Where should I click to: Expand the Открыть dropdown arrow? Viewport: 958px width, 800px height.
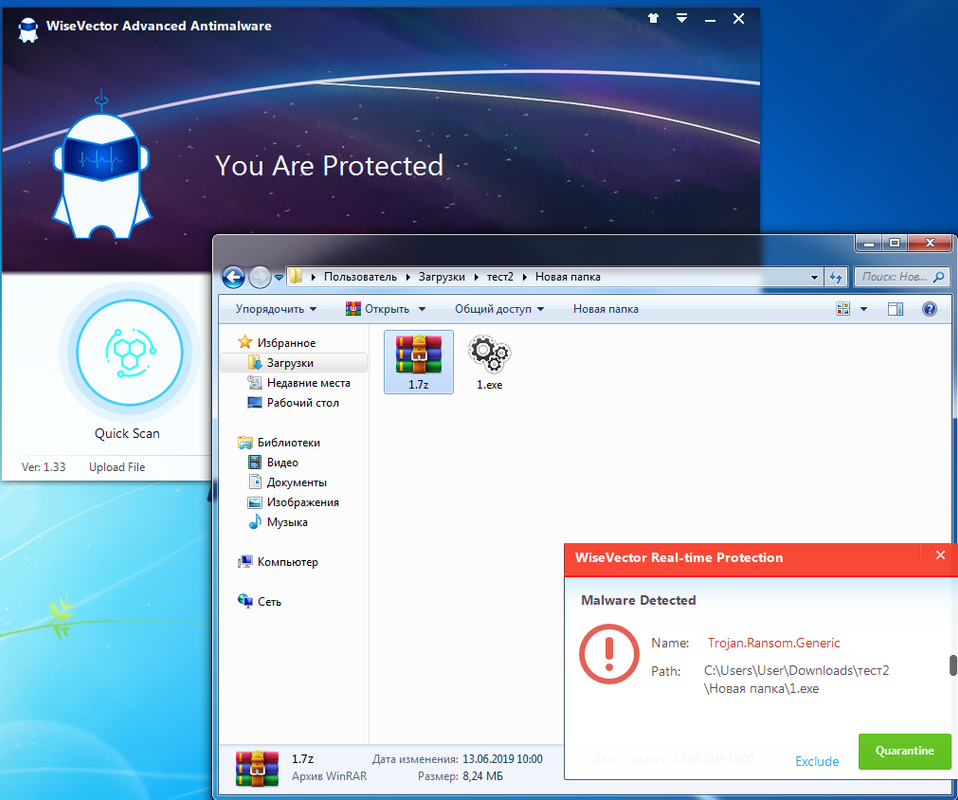coord(422,309)
